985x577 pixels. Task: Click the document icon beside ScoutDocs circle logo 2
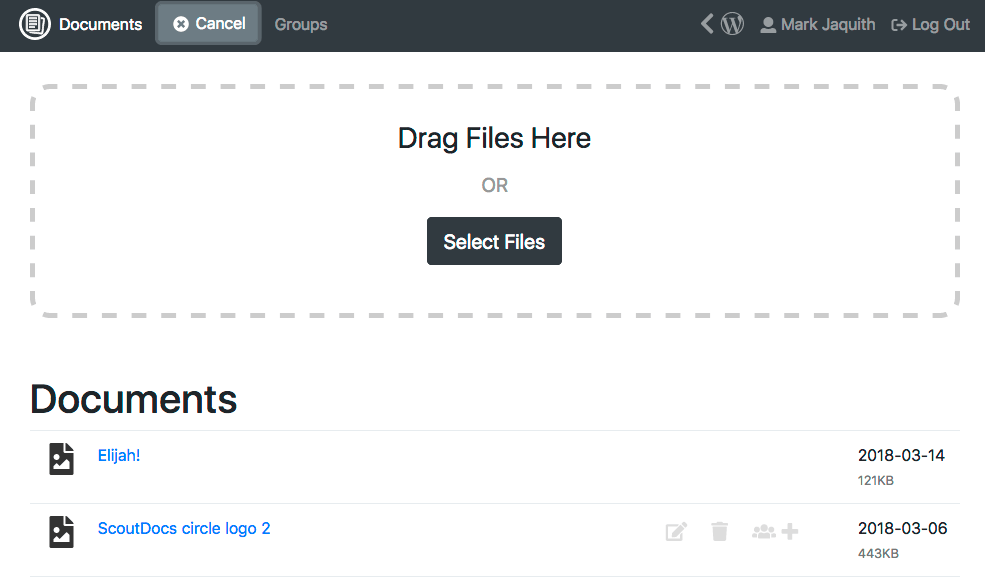point(61,531)
